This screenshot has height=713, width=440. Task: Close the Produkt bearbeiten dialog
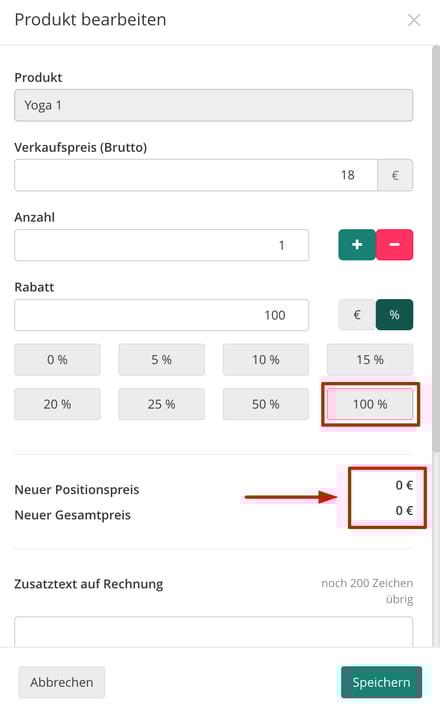pyautogui.click(x=414, y=20)
